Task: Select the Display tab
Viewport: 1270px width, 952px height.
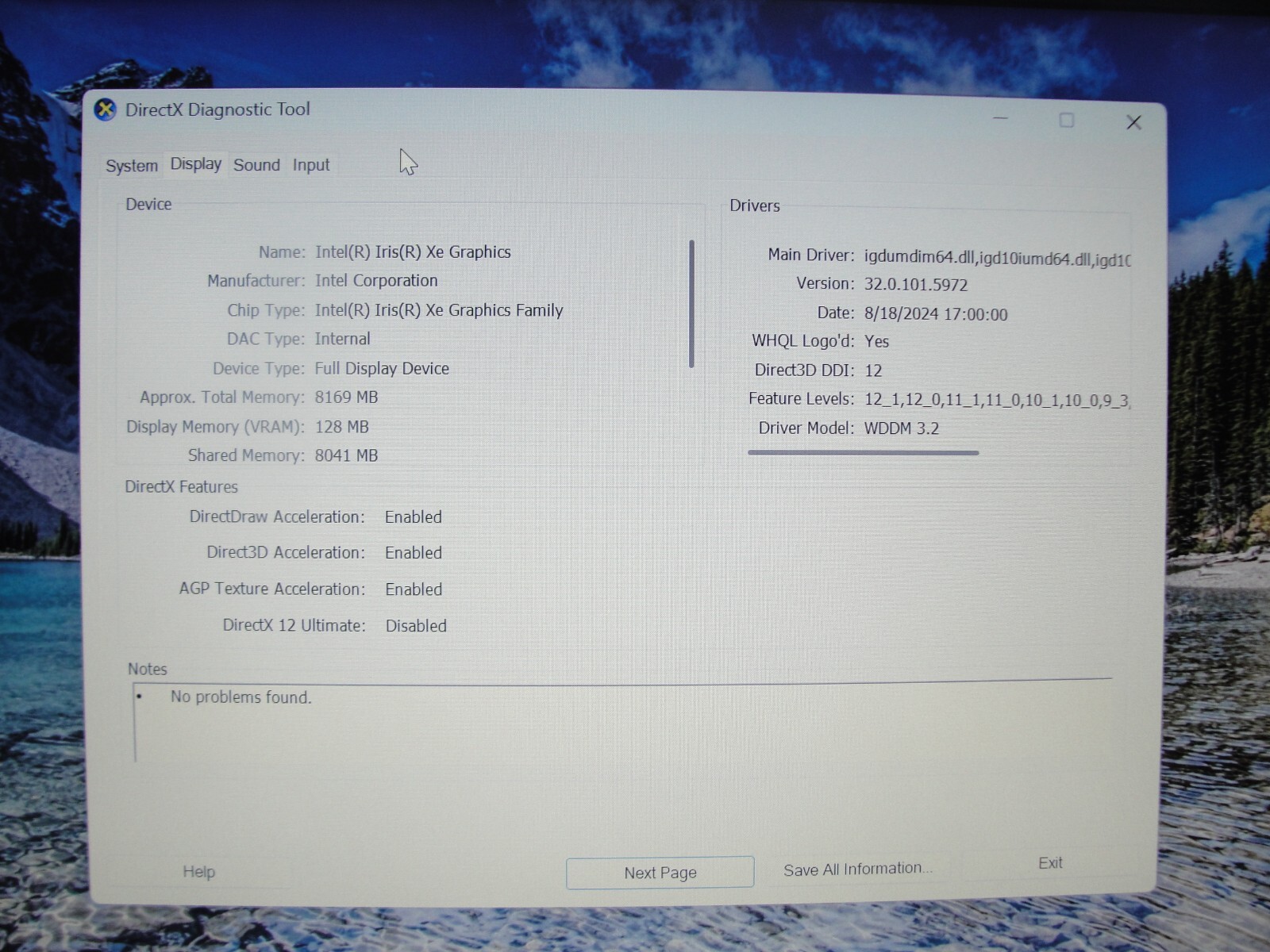Action: (196, 164)
